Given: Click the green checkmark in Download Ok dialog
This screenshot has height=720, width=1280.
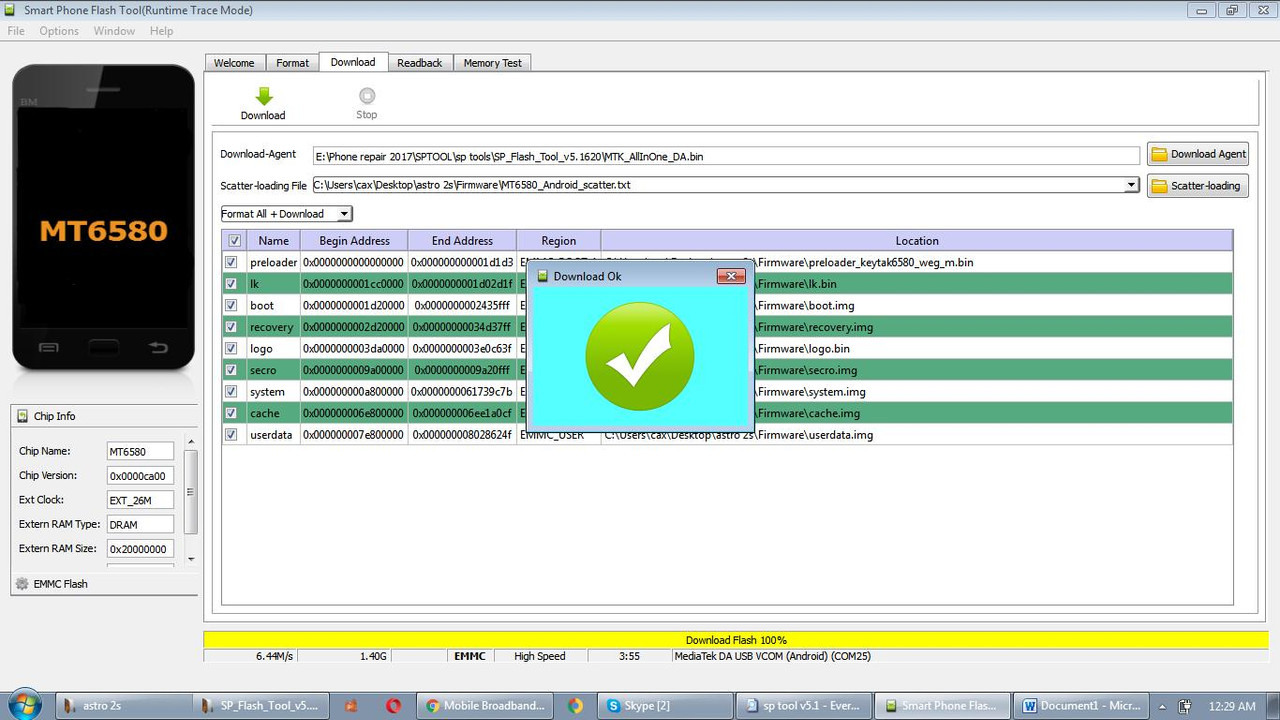Looking at the screenshot, I should tap(639, 357).
